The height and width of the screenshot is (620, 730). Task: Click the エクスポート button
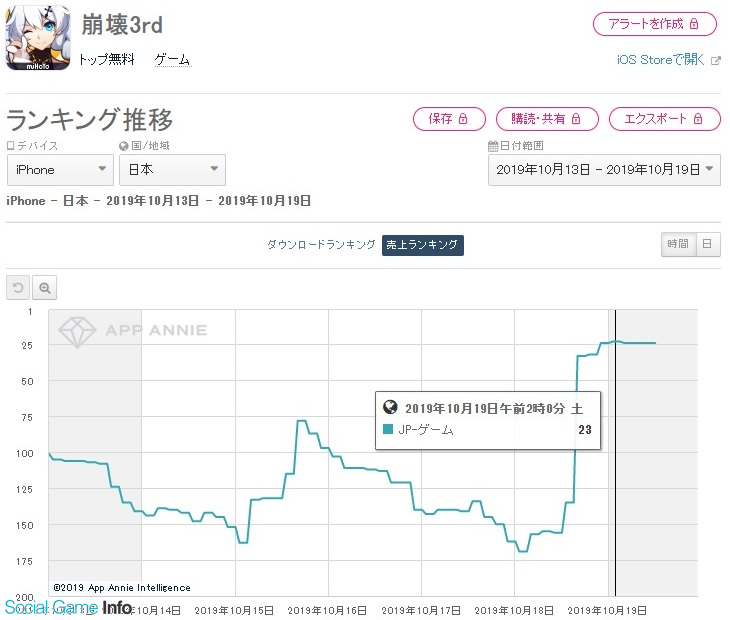coord(664,119)
